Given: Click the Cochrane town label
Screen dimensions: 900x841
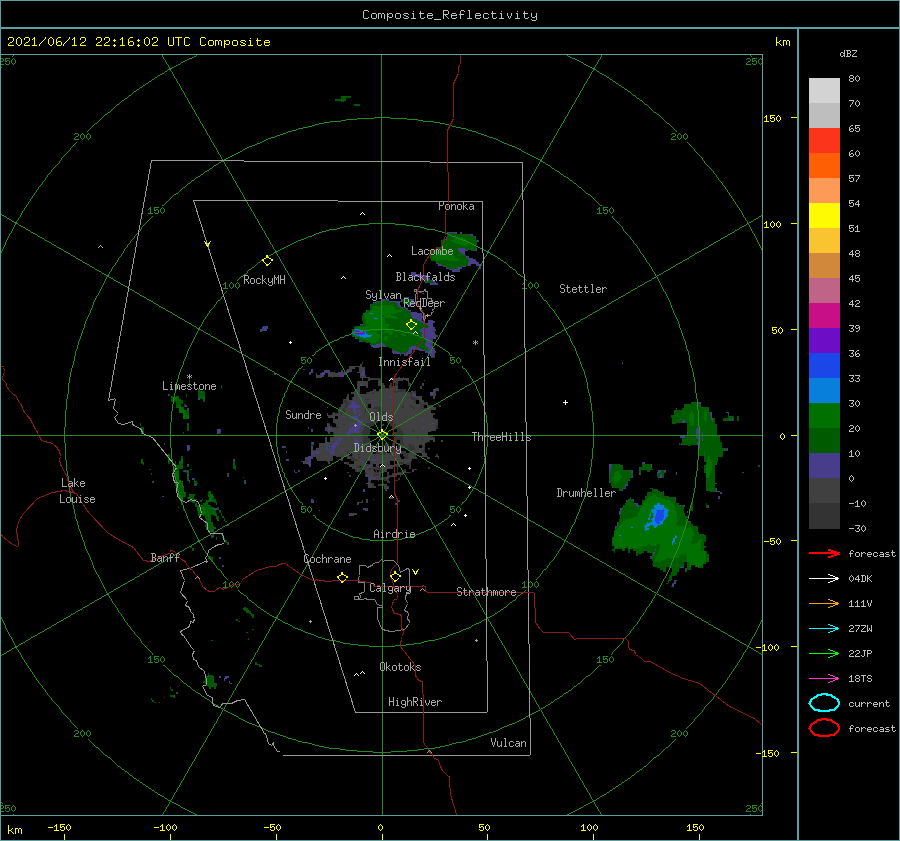Looking at the screenshot, I should (x=327, y=559).
